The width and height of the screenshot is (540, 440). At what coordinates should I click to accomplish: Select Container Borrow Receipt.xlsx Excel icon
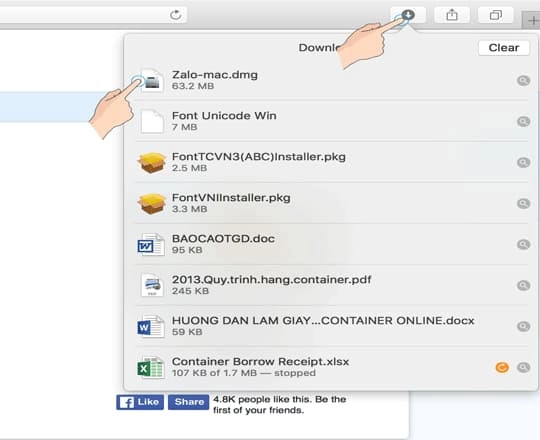point(151,367)
